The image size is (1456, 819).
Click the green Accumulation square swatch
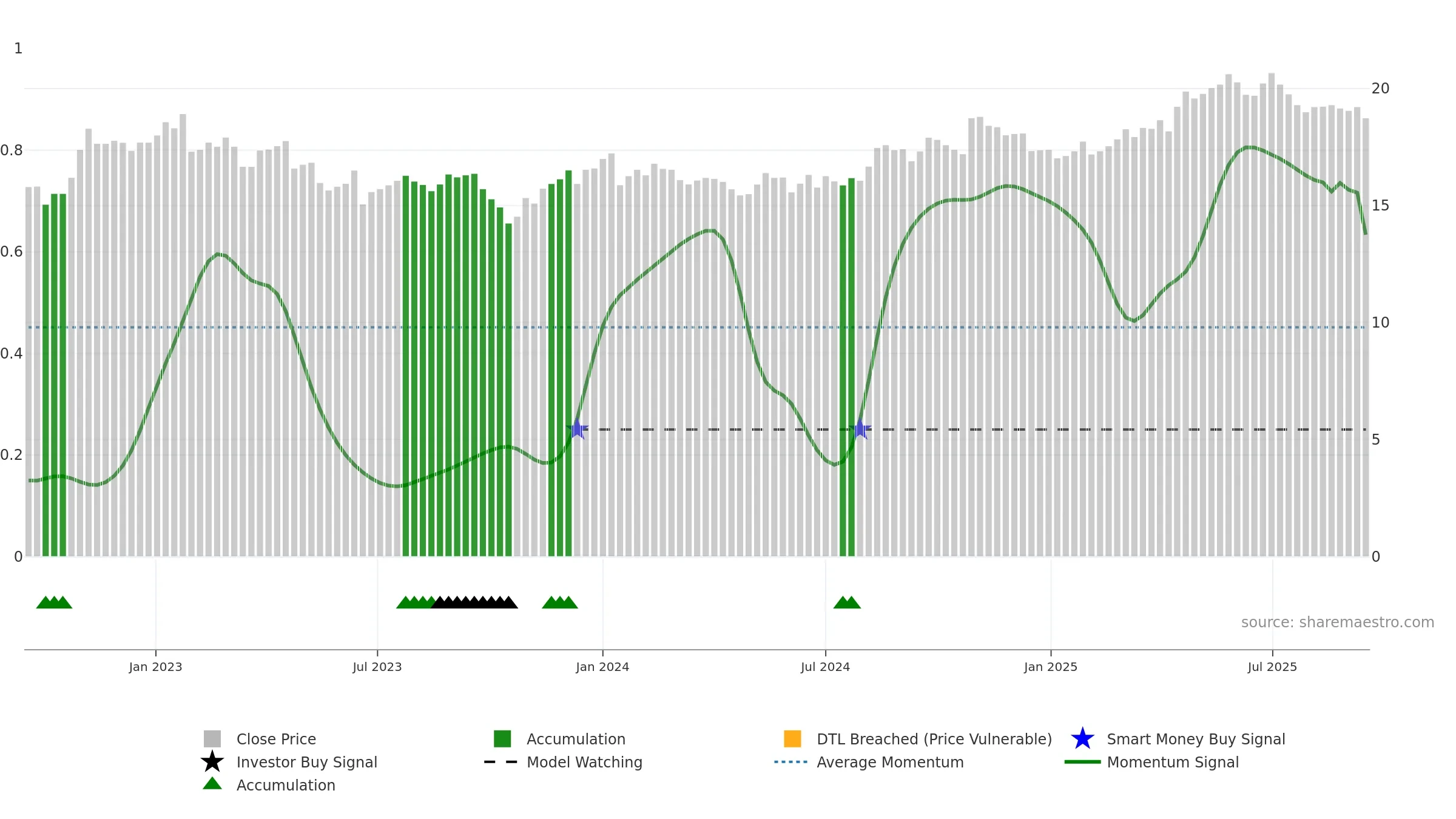pyautogui.click(x=502, y=739)
